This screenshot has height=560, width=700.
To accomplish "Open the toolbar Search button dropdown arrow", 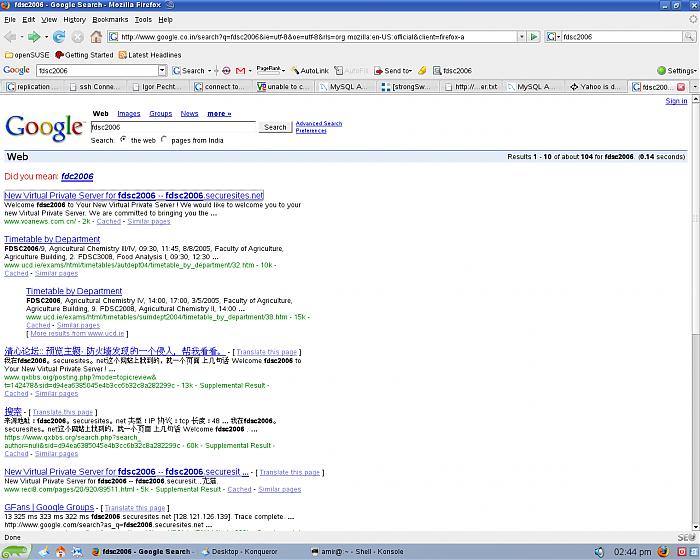I will click(x=209, y=71).
